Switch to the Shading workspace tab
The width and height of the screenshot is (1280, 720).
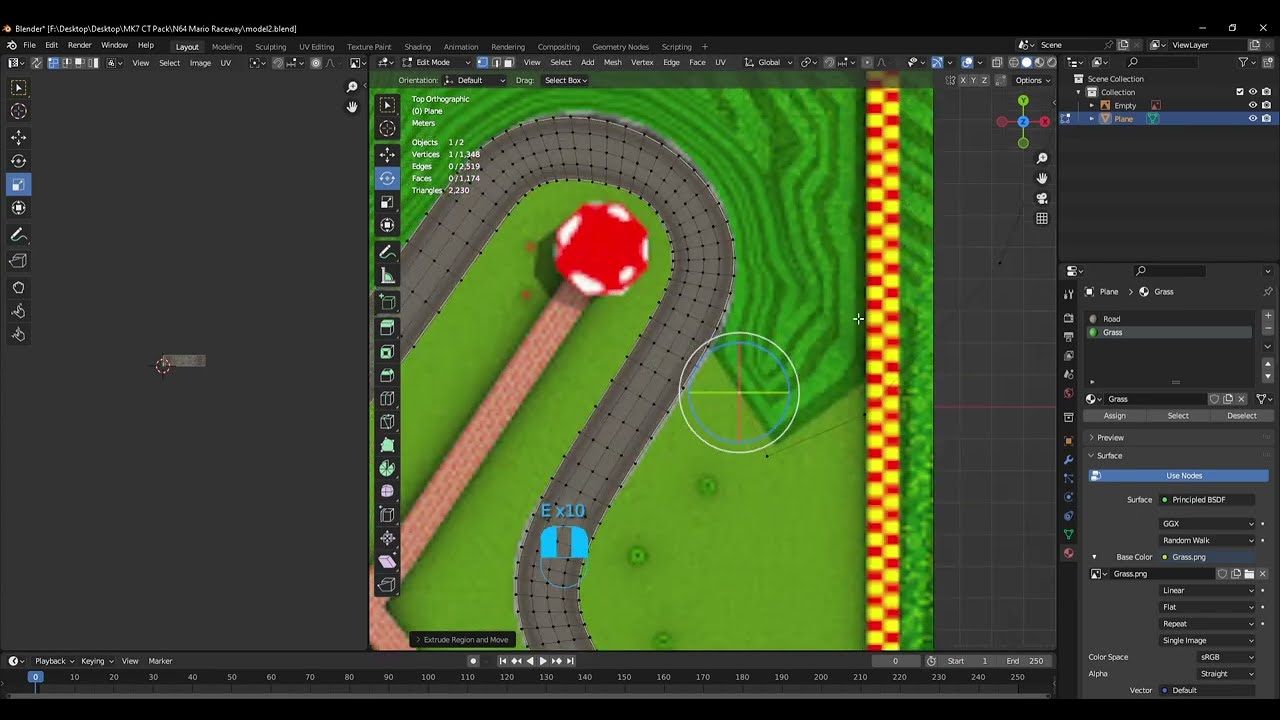417,46
